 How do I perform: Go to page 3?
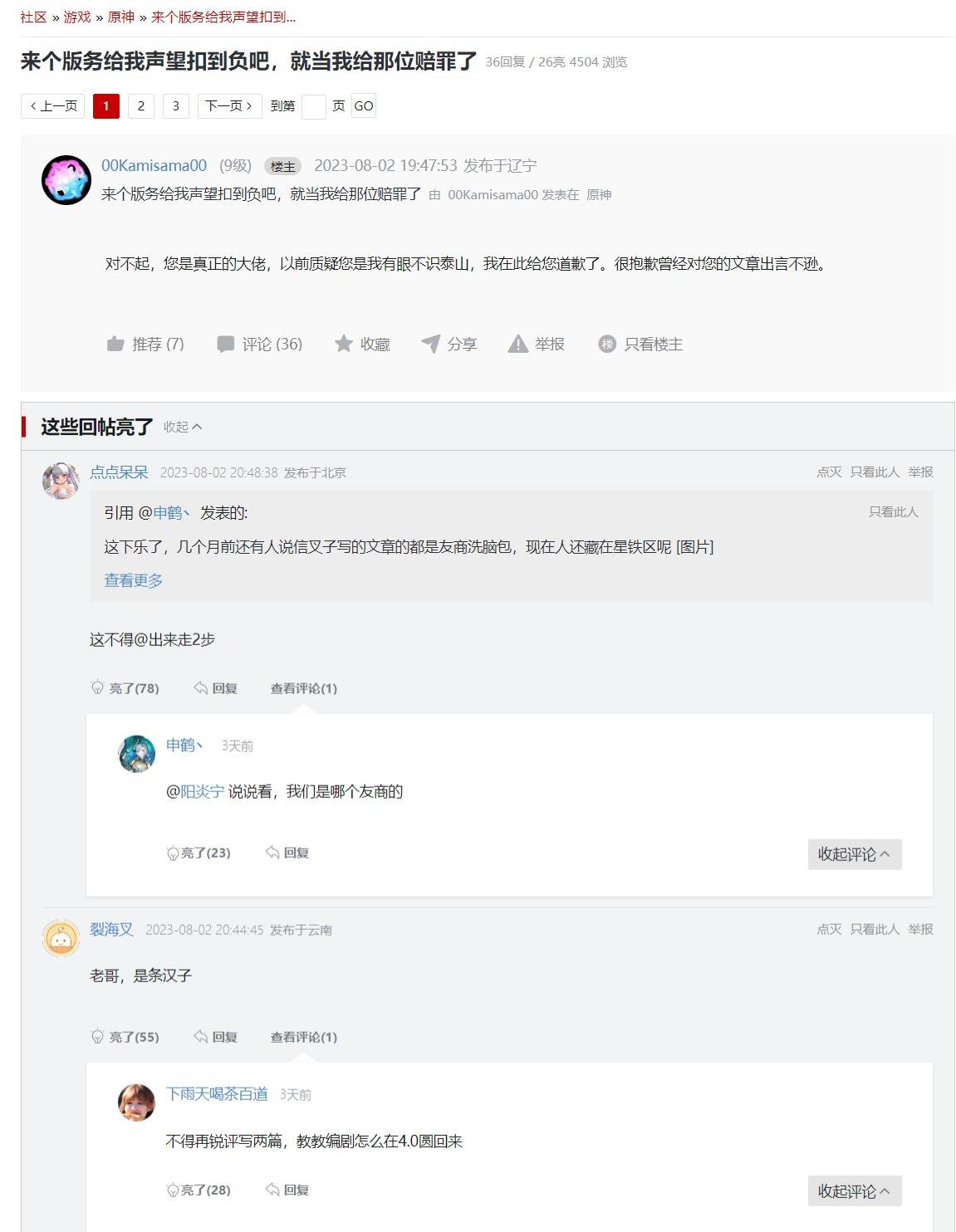pos(175,105)
